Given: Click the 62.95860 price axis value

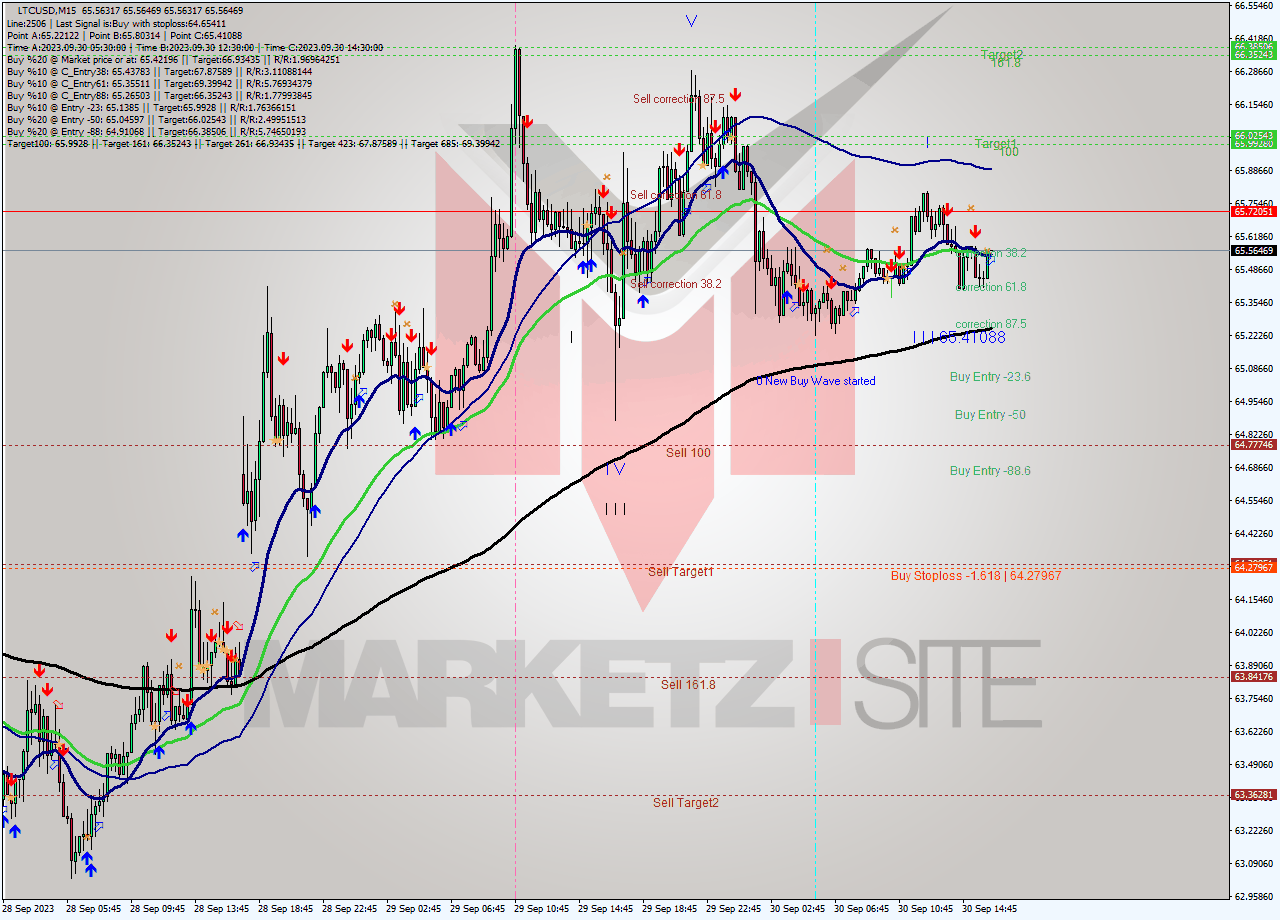Looking at the screenshot, I should click(1254, 896).
